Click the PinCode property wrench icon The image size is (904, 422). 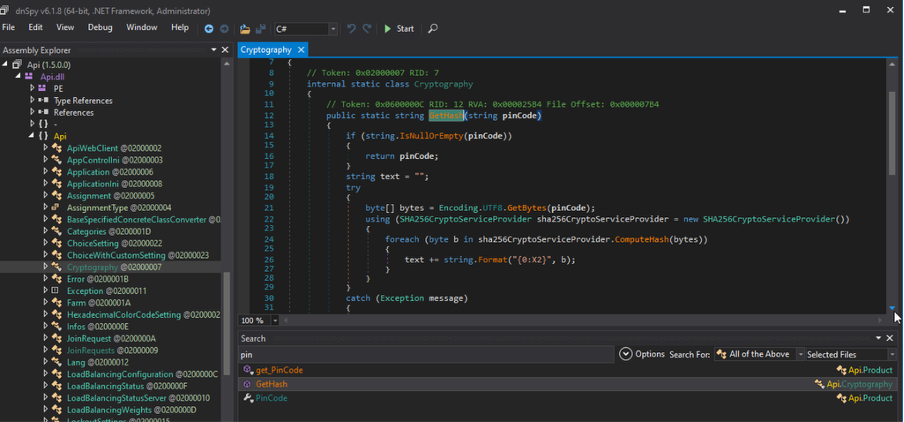[x=247, y=398]
